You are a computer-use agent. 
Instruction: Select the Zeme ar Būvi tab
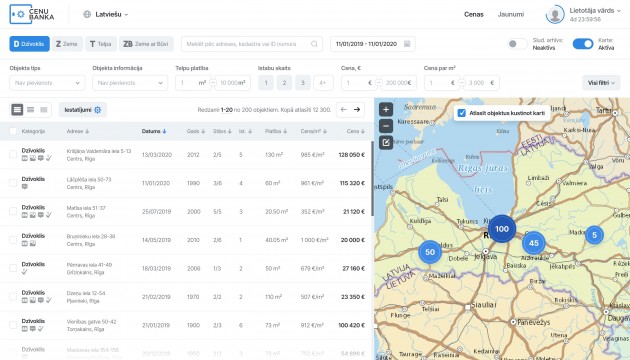click(146, 44)
